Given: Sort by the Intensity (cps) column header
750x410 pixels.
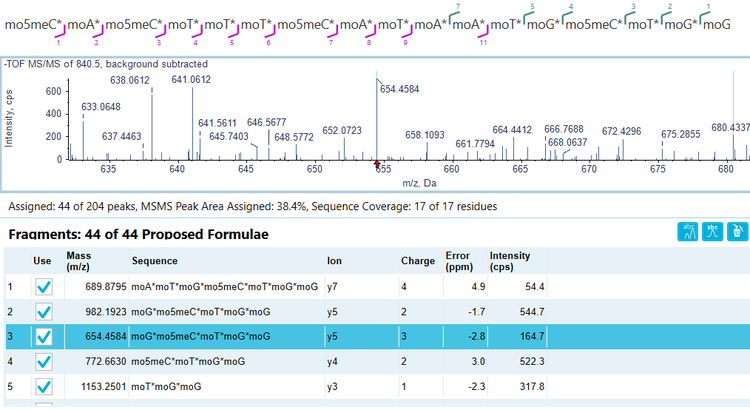Looking at the screenshot, I should click(x=511, y=260).
